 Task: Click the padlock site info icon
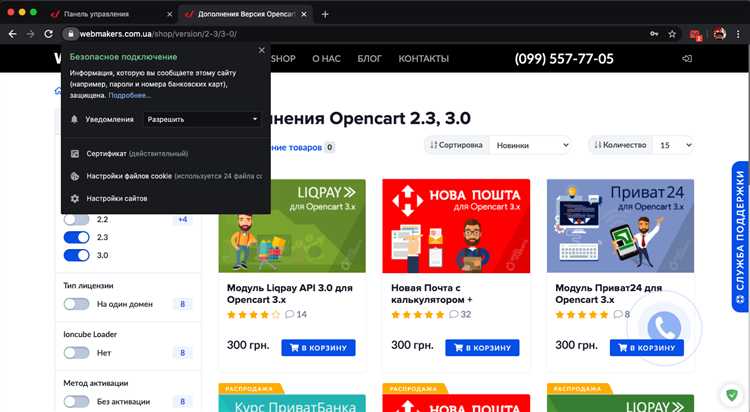70,34
